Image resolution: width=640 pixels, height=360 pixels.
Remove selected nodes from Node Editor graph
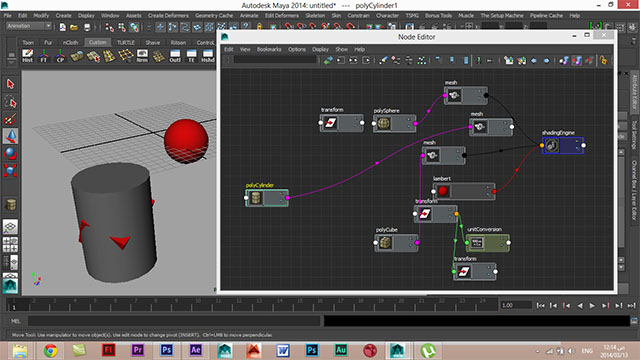[409, 60]
